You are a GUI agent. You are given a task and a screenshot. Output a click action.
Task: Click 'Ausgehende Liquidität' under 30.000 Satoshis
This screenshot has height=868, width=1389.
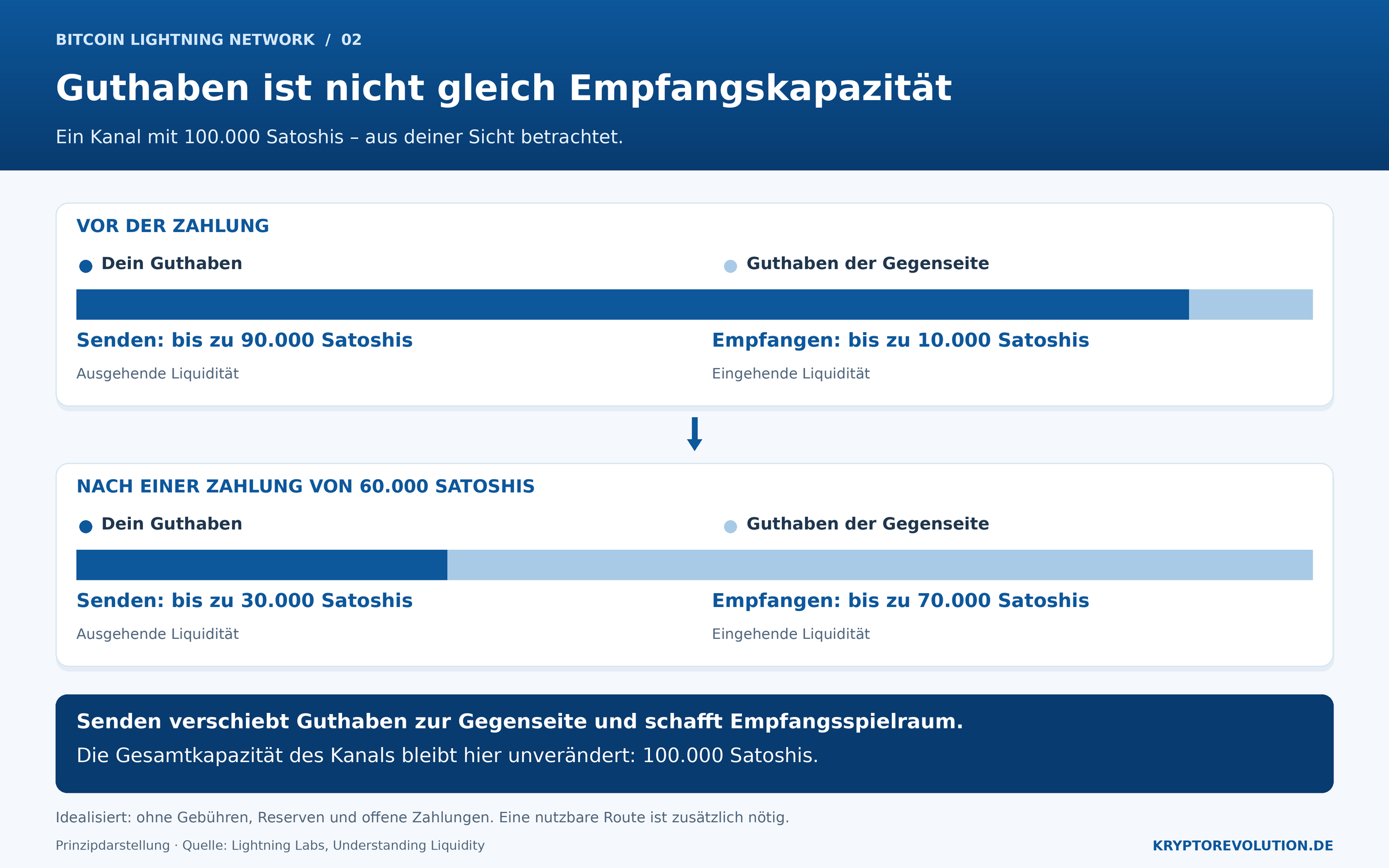pos(157,634)
